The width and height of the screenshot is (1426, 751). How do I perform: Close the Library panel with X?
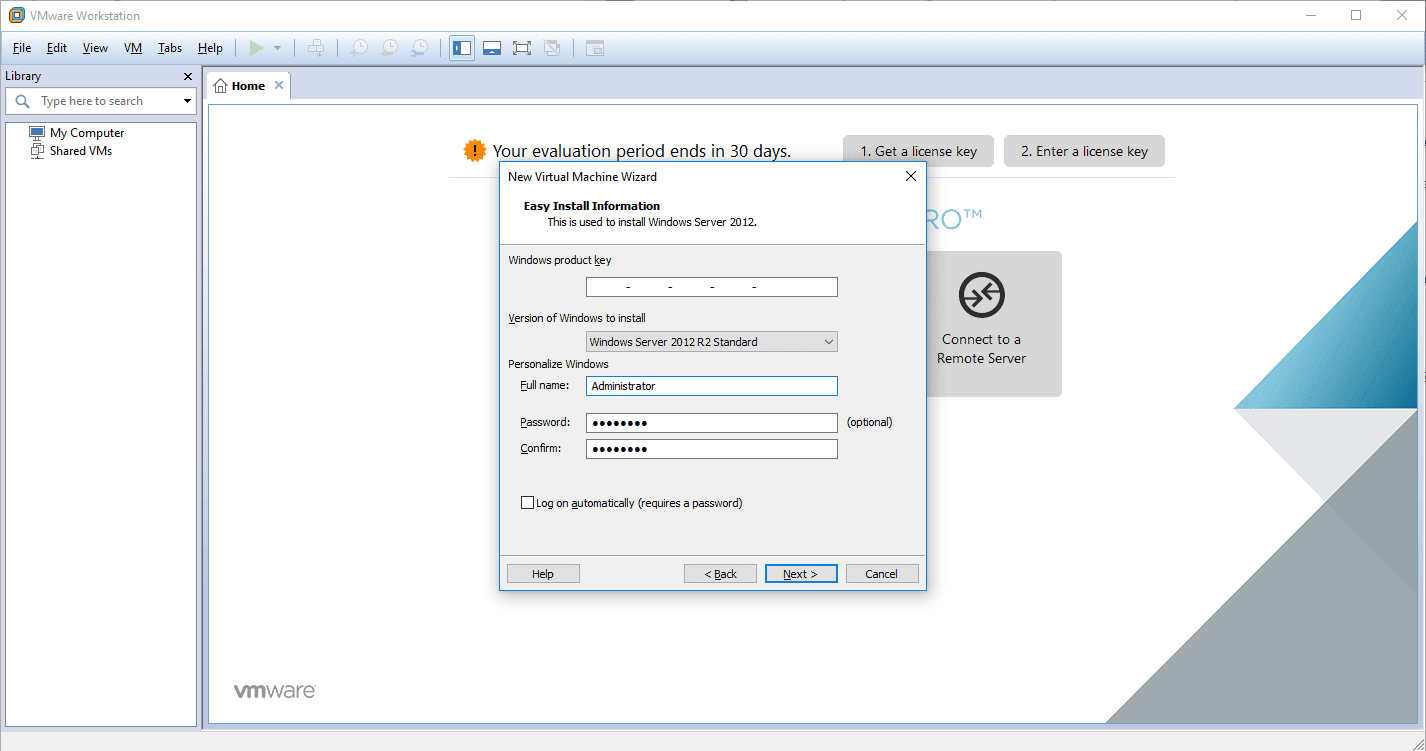188,76
